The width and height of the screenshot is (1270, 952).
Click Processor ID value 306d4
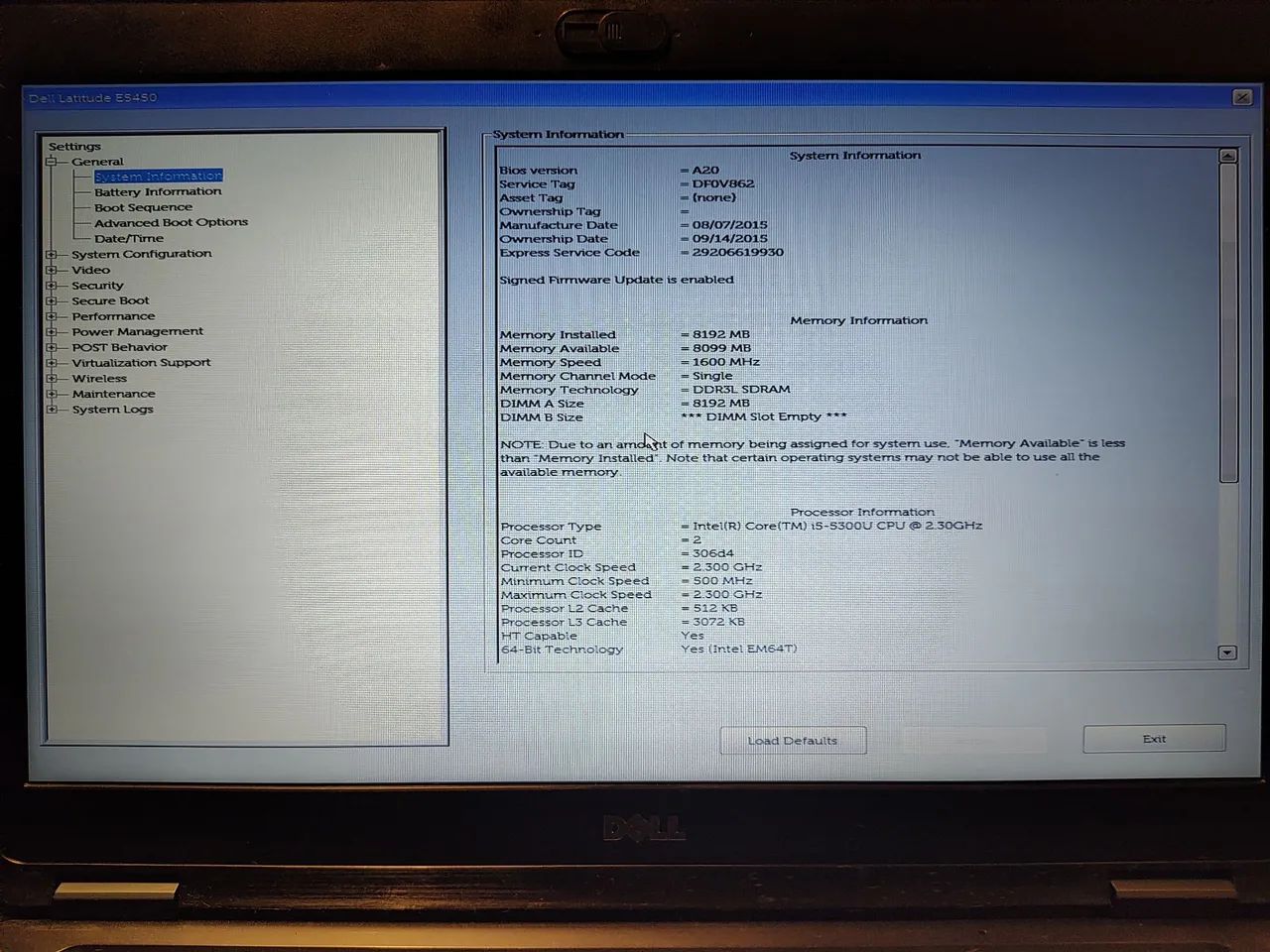click(713, 553)
